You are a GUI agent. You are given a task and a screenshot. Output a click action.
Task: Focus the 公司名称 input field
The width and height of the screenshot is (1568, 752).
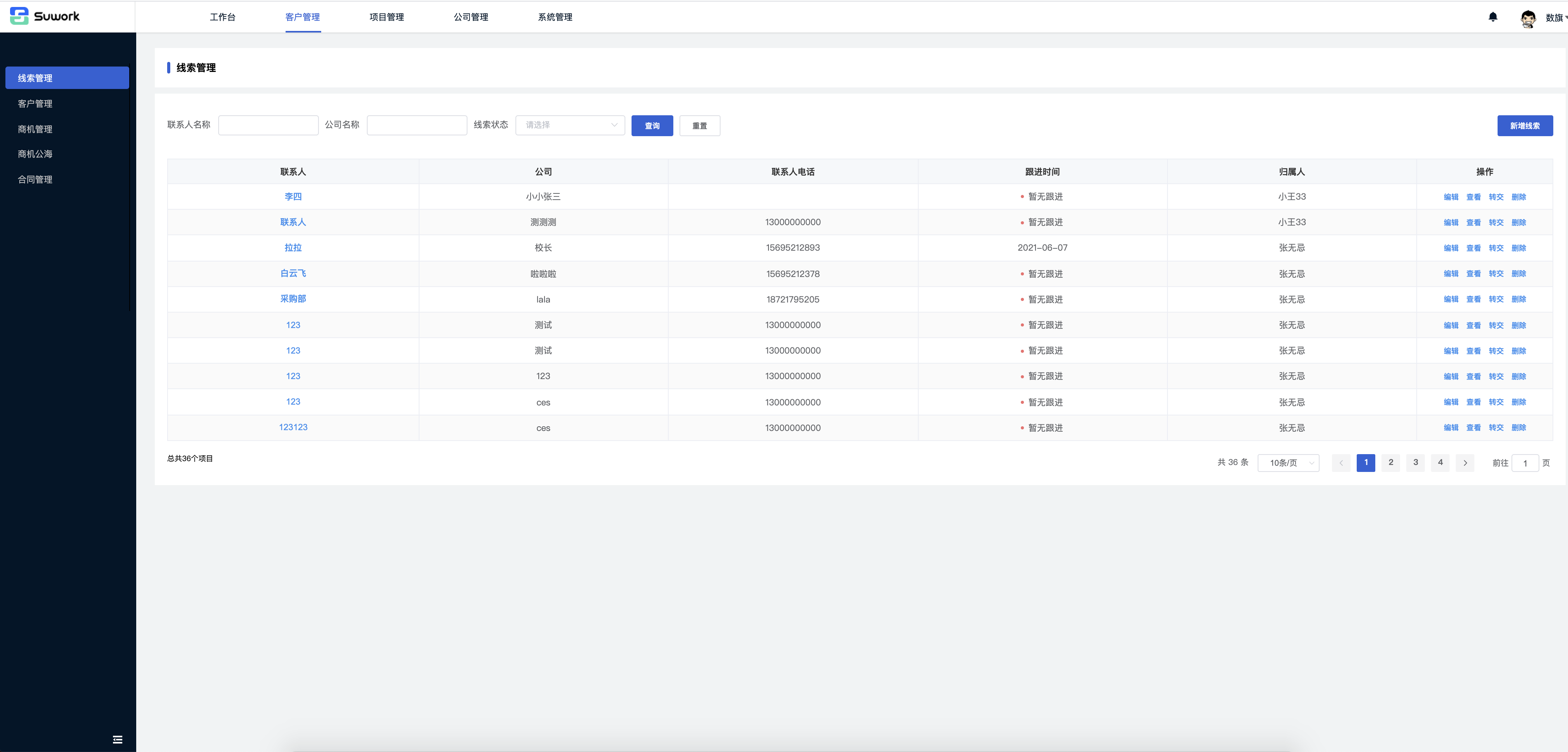coord(416,125)
